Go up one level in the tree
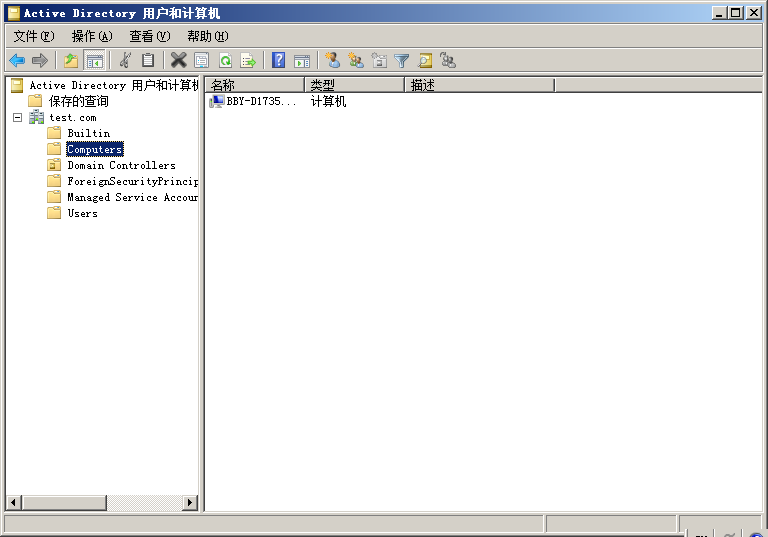 (71, 60)
